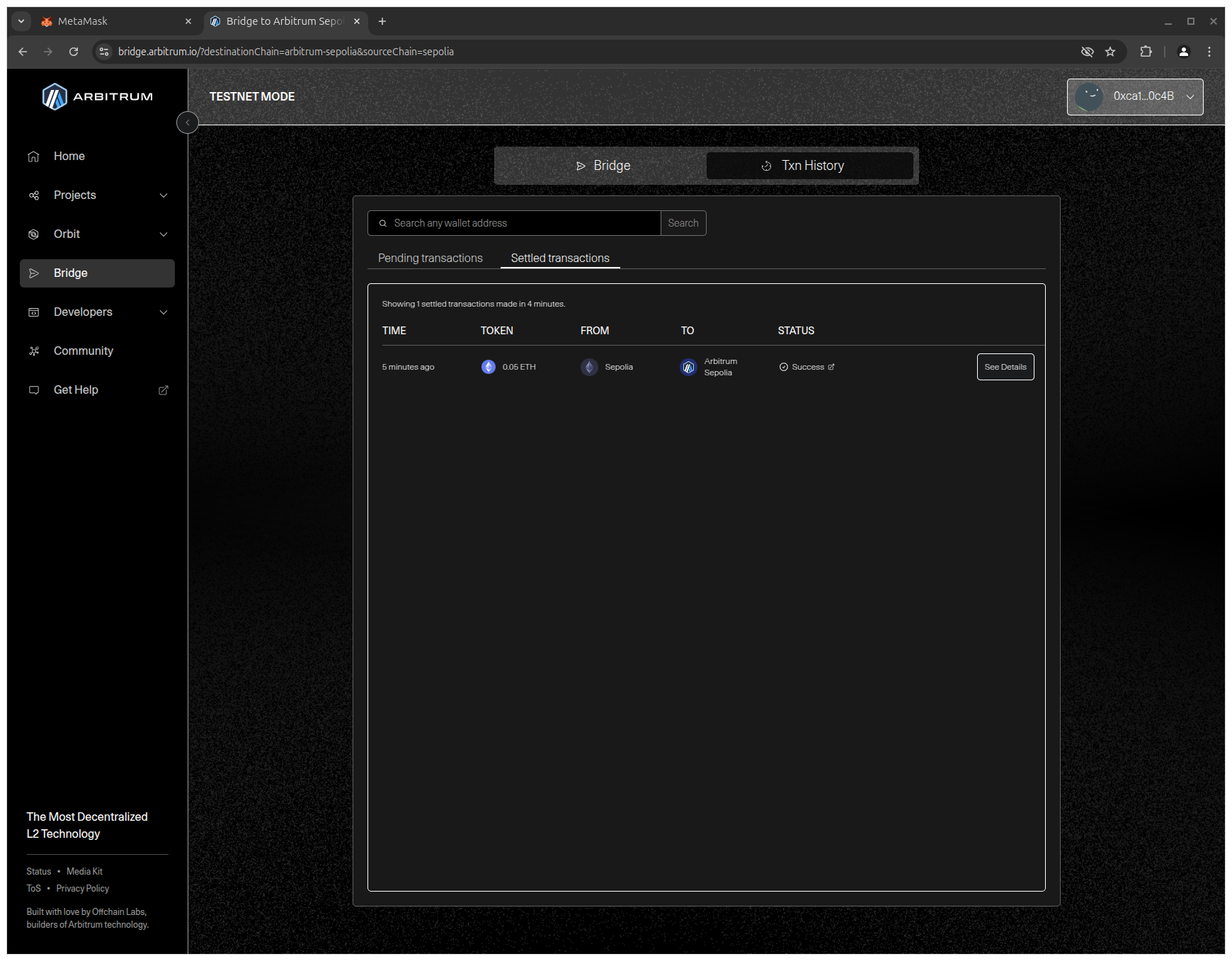Click the 0.05 ETH amount
This screenshot has height=961, width=1232.
519,367
